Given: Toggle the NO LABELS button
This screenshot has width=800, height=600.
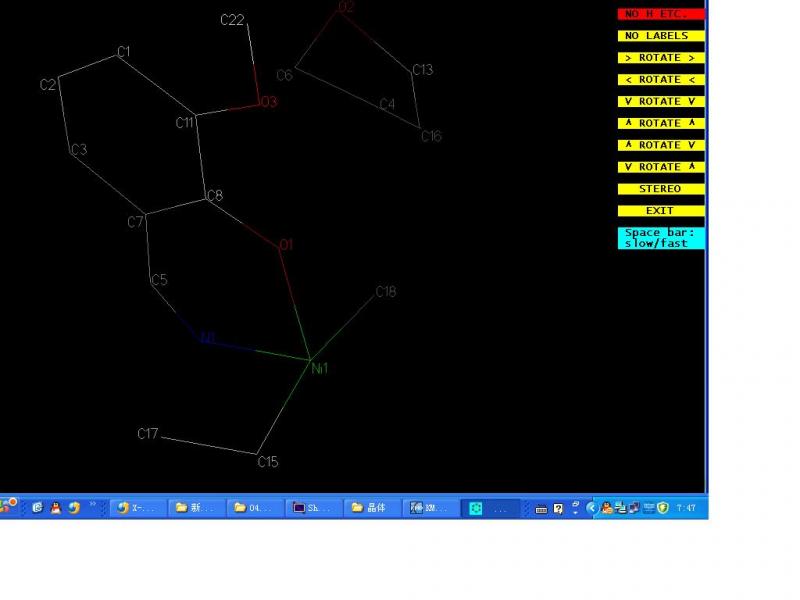Looking at the screenshot, I should pyautogui.click(x=661, y=36).
